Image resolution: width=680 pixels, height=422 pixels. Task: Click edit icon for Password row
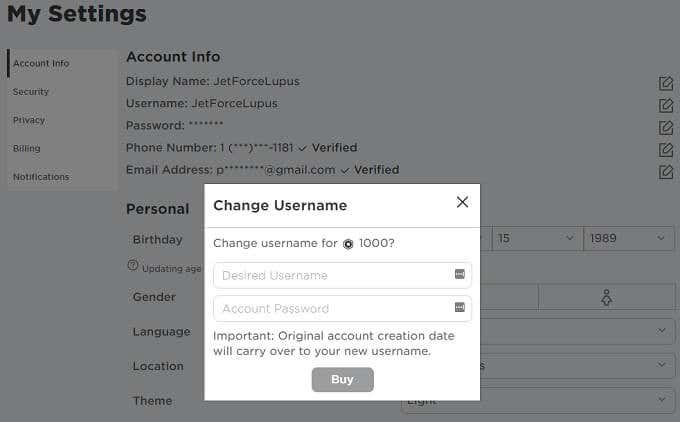pos(665,127)
